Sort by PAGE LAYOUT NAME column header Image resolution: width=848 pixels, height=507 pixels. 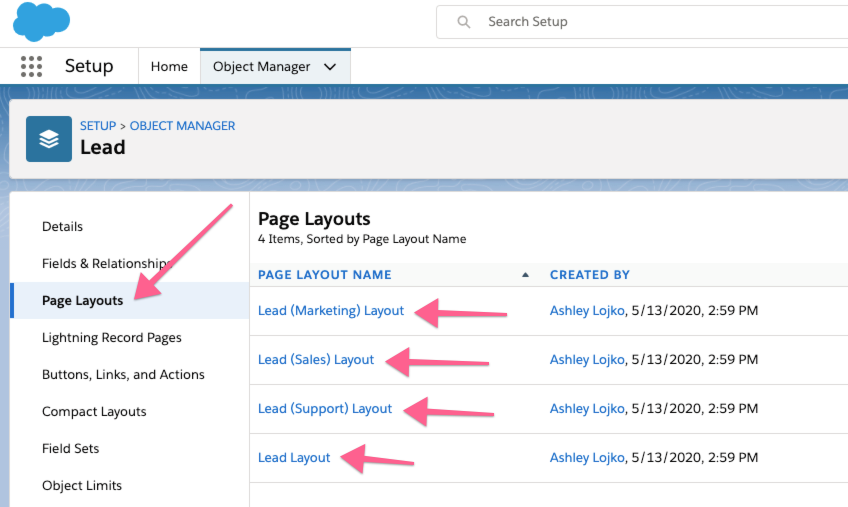pos(324,275)
